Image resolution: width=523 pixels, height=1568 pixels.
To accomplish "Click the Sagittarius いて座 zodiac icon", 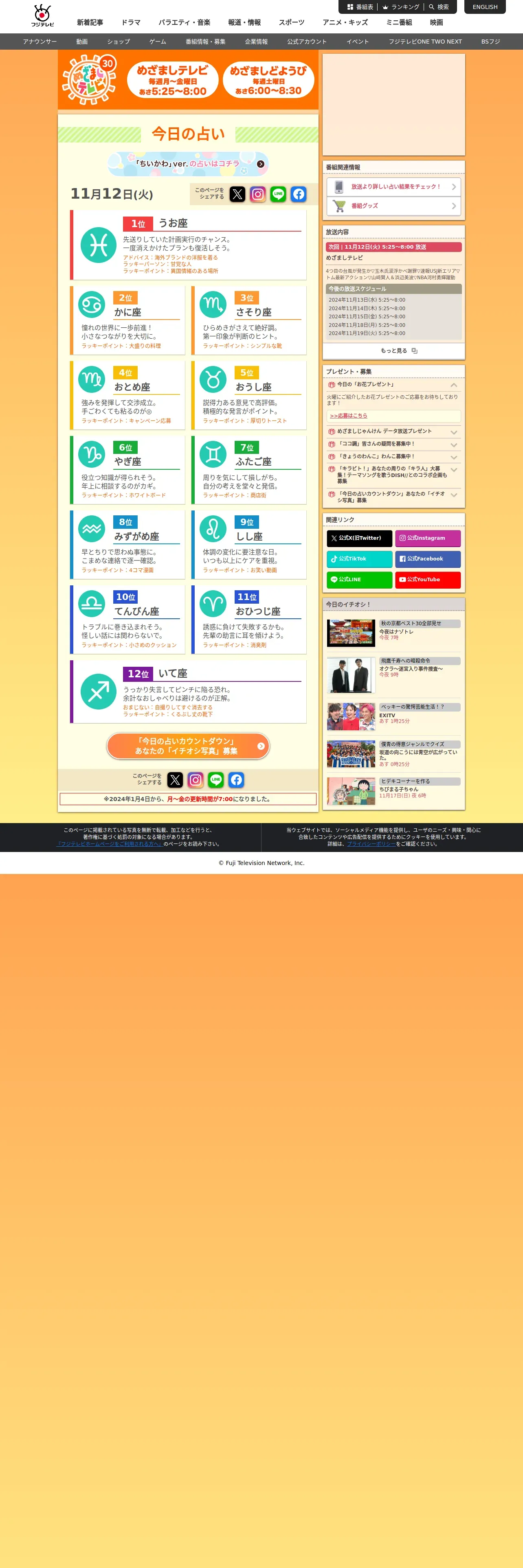I will 98,692.
